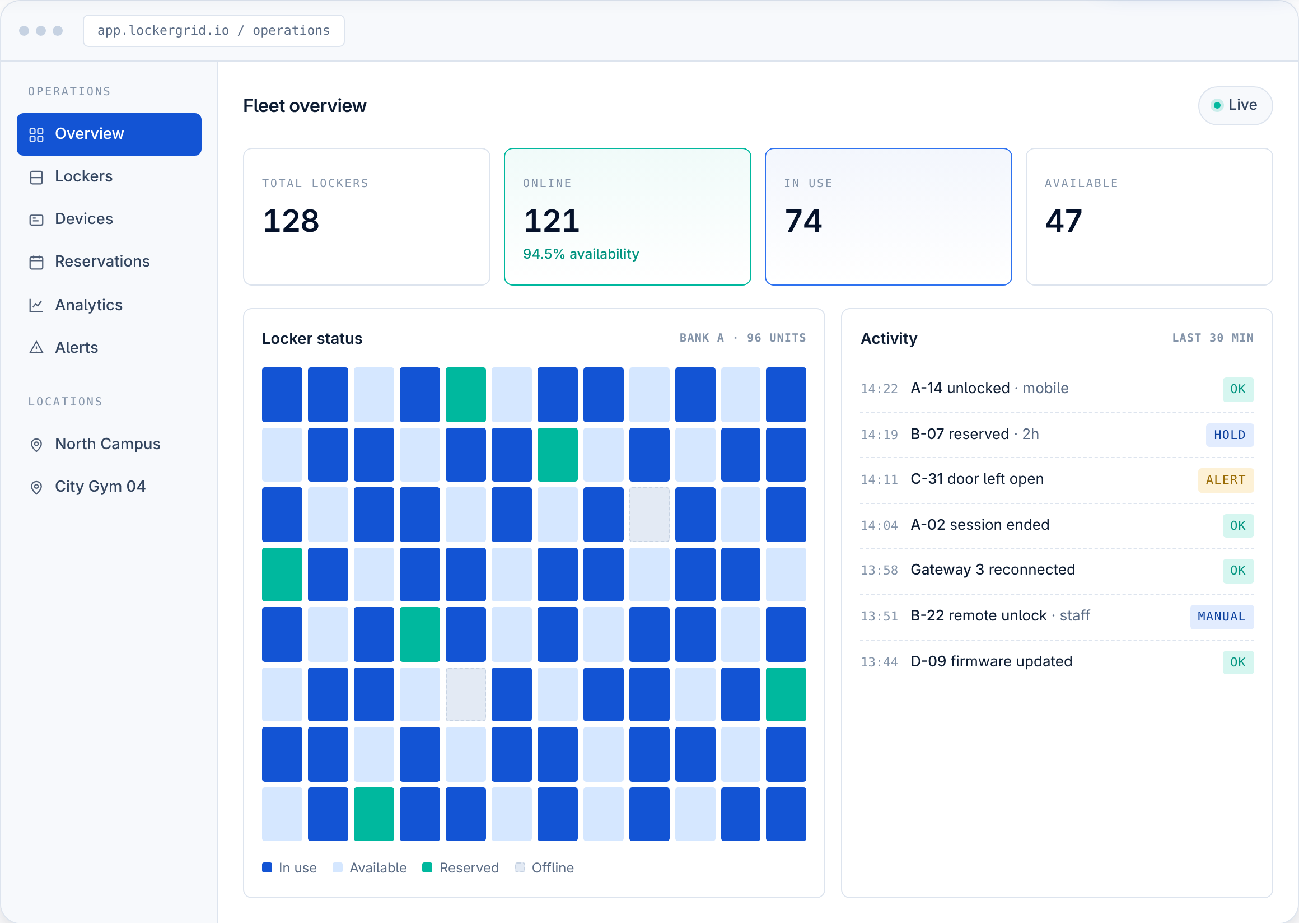Click 'BANK A · 96 UNITS' label
The height and width of the screenshot is (924, 1299).
(743, 338)
